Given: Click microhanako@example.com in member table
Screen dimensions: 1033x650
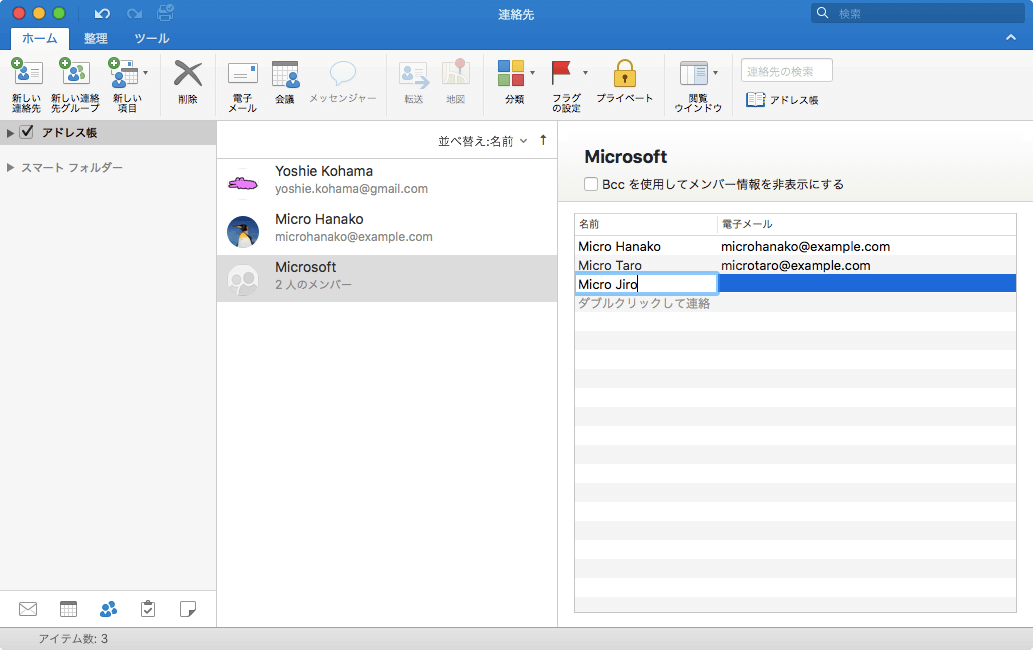Looking at the screenshot, I should click(x=805, y=246).
